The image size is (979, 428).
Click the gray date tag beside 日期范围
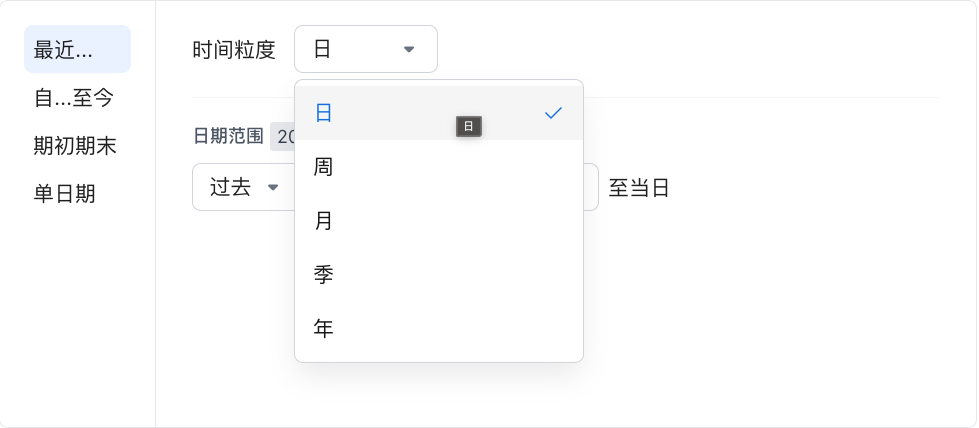click(x=282, y=136)
